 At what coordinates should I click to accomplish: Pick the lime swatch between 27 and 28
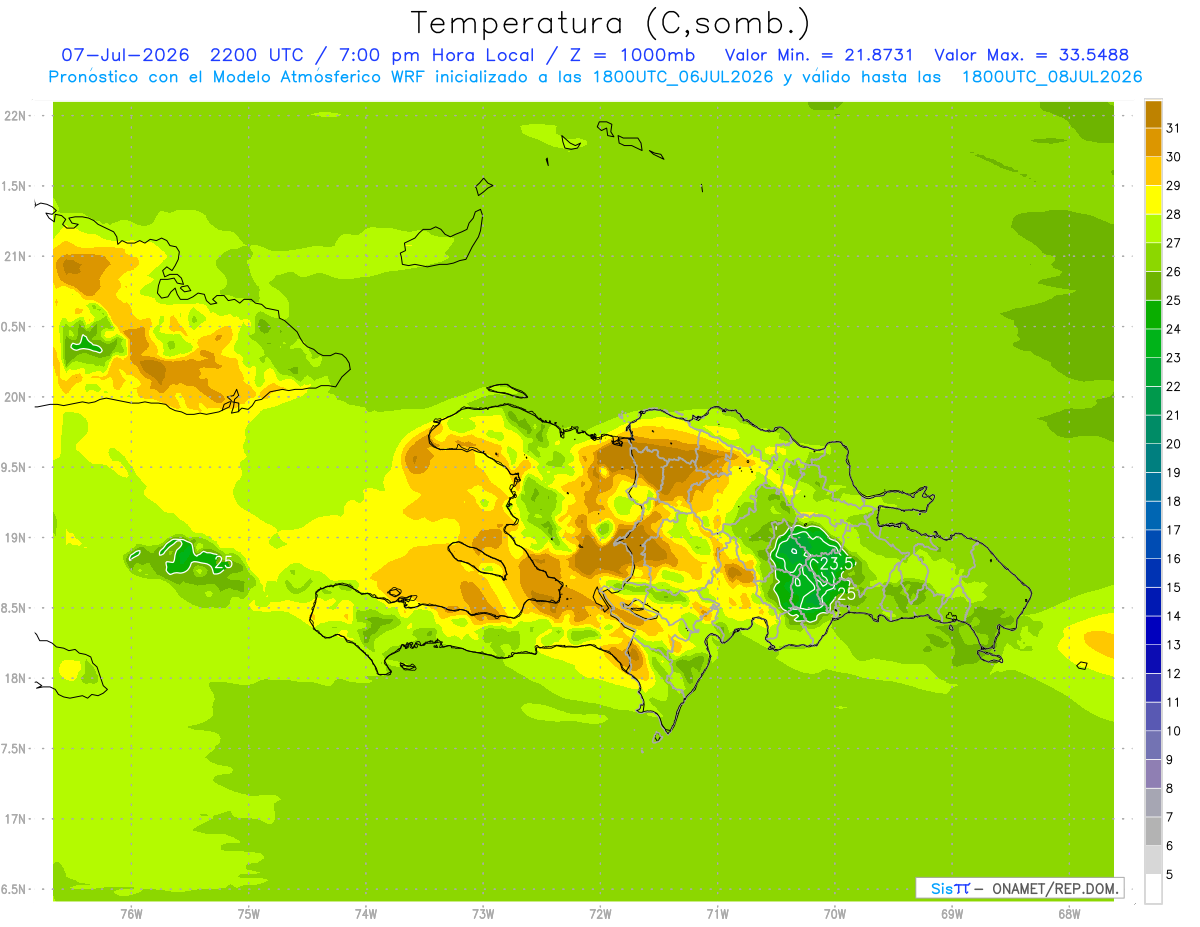1153,228
